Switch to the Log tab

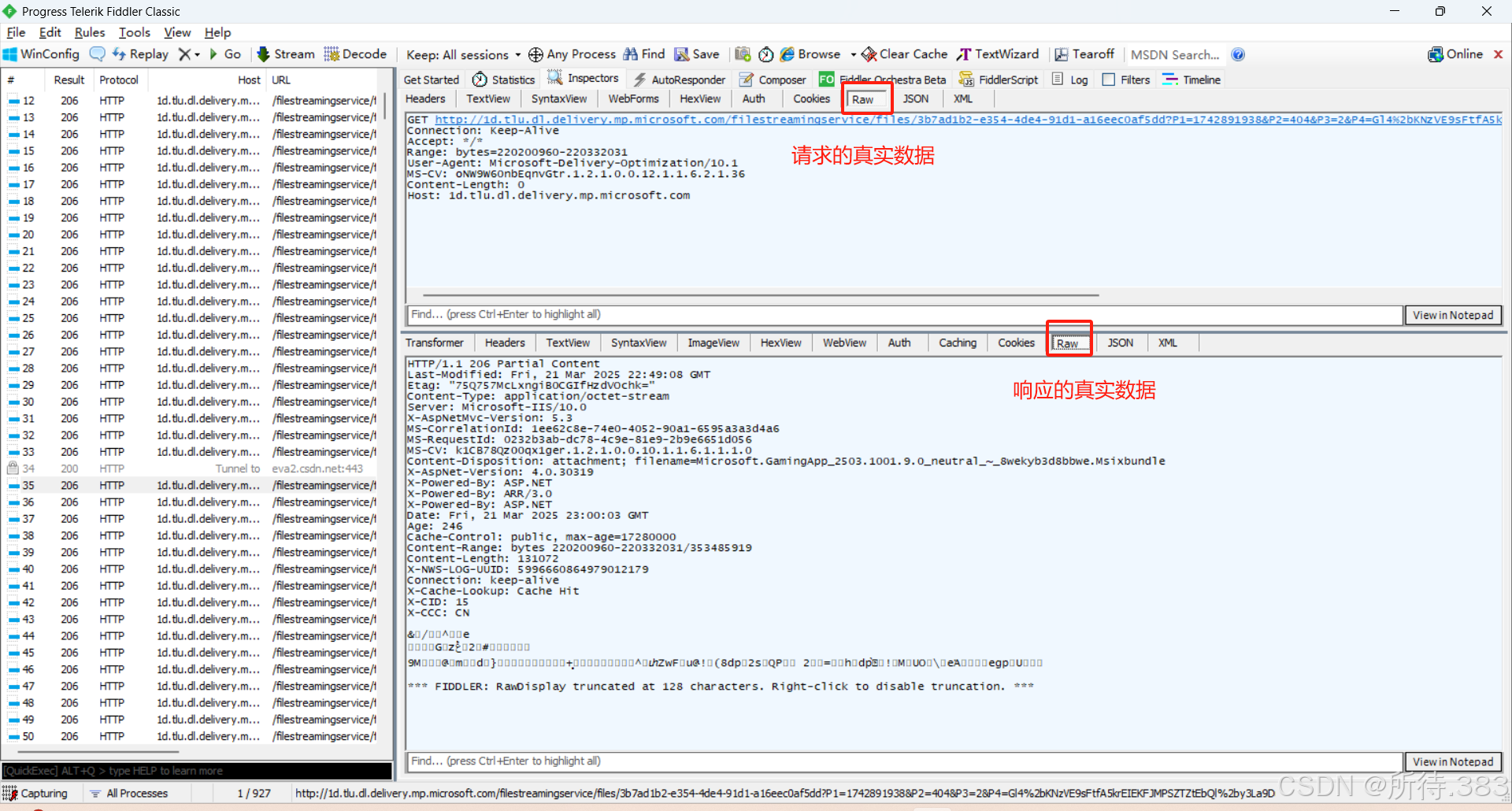1070,80
